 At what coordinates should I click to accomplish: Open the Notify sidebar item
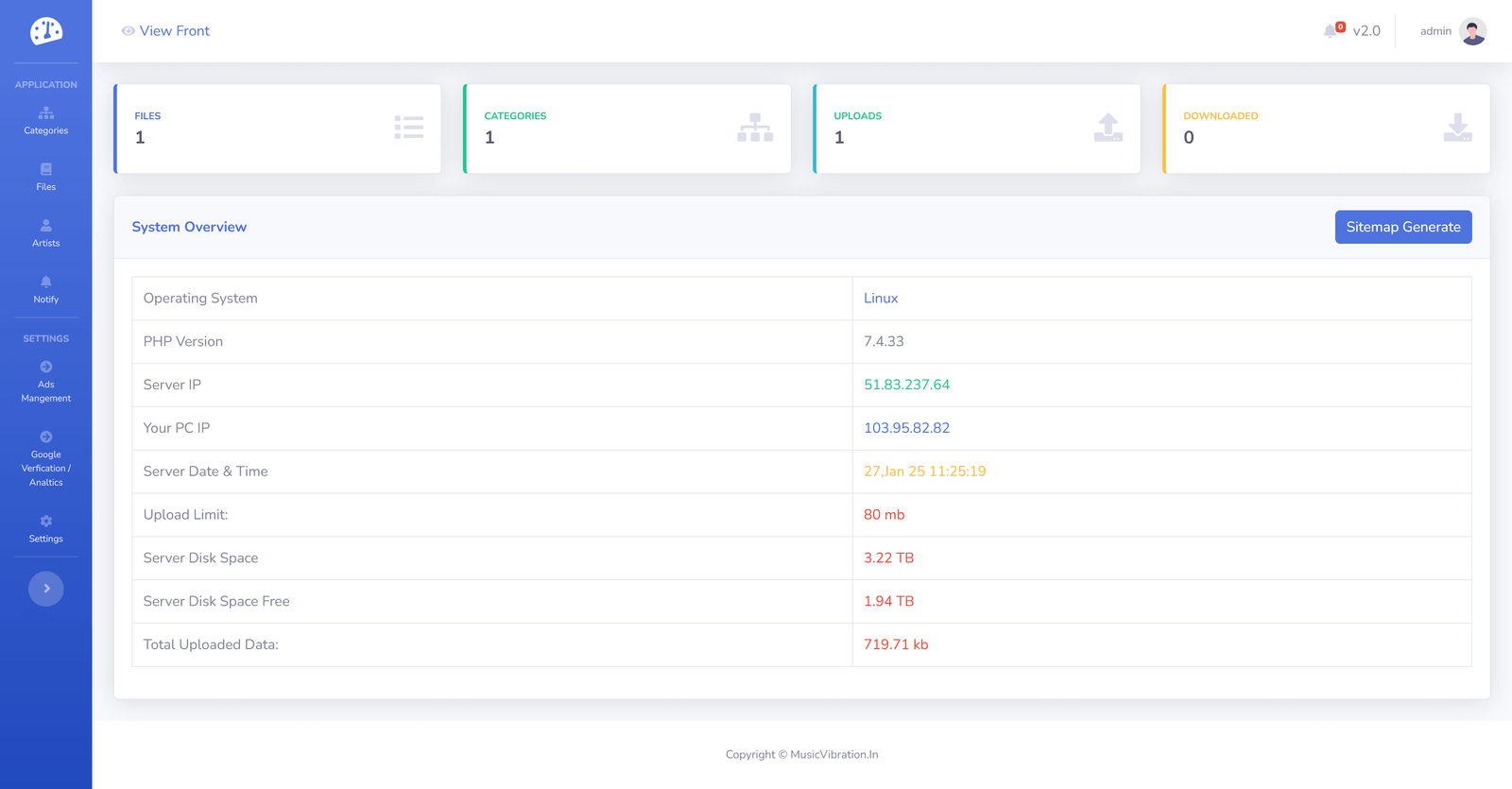click(45, 289)
